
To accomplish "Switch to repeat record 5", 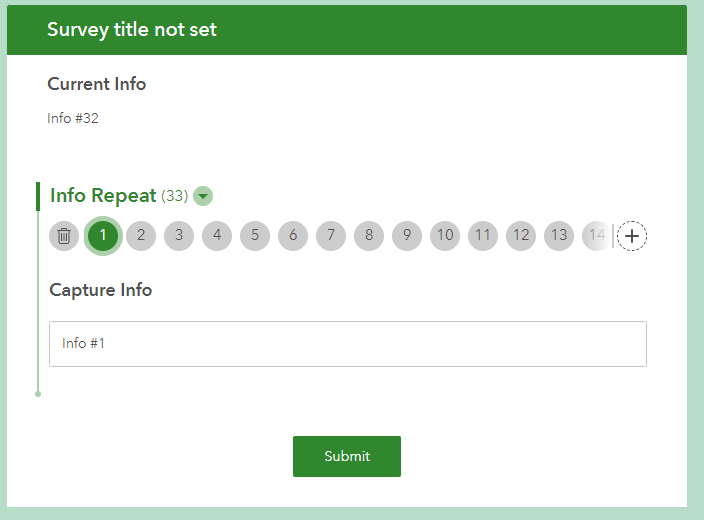I will tap(255, 236).
